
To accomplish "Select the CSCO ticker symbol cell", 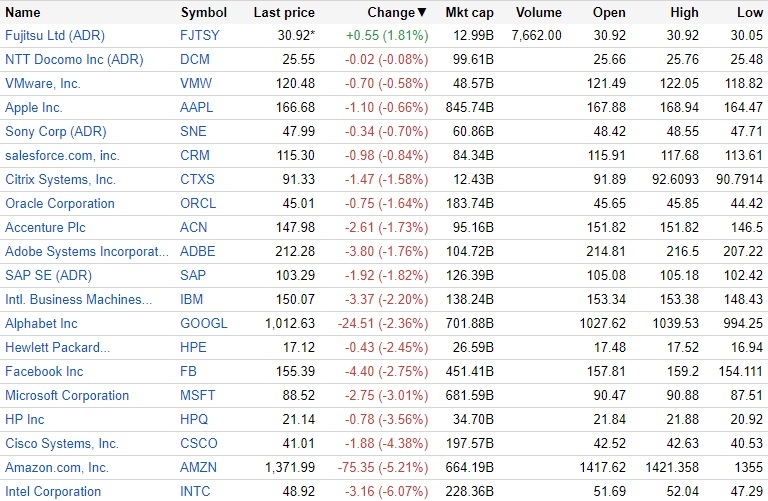I will click(x=199, y=444).
